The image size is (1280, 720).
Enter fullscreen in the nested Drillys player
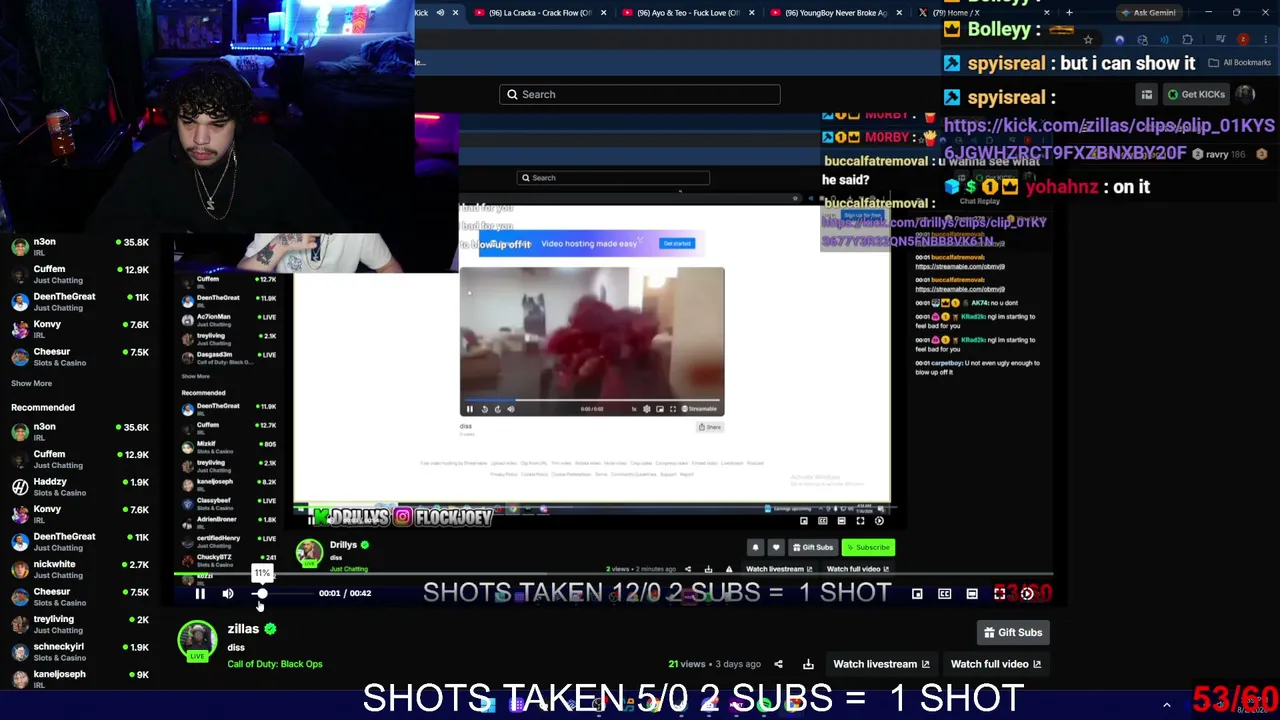point(860,521)
